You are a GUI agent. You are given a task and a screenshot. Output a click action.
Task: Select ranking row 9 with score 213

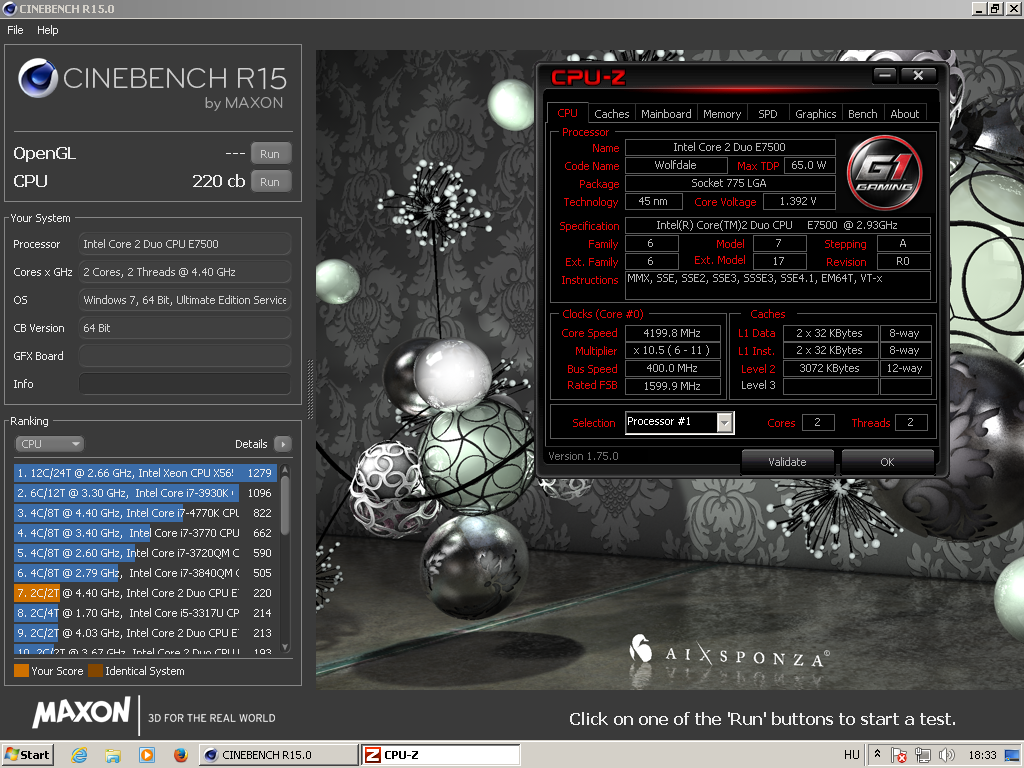pyautogui.click(x=145, y=633)
